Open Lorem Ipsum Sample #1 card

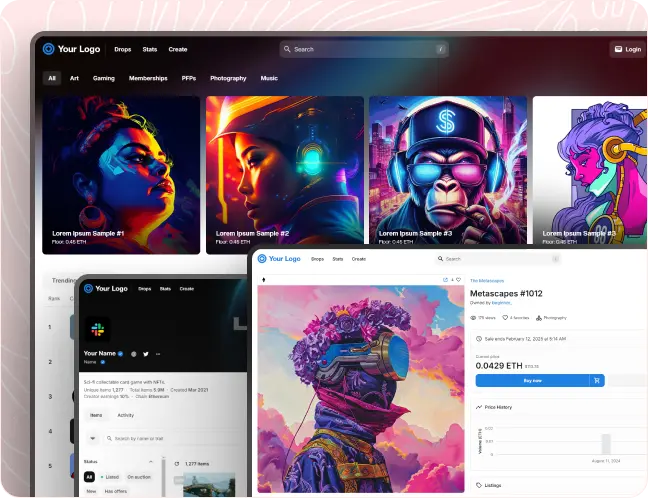pyautogui.click(x=121, y=175)
